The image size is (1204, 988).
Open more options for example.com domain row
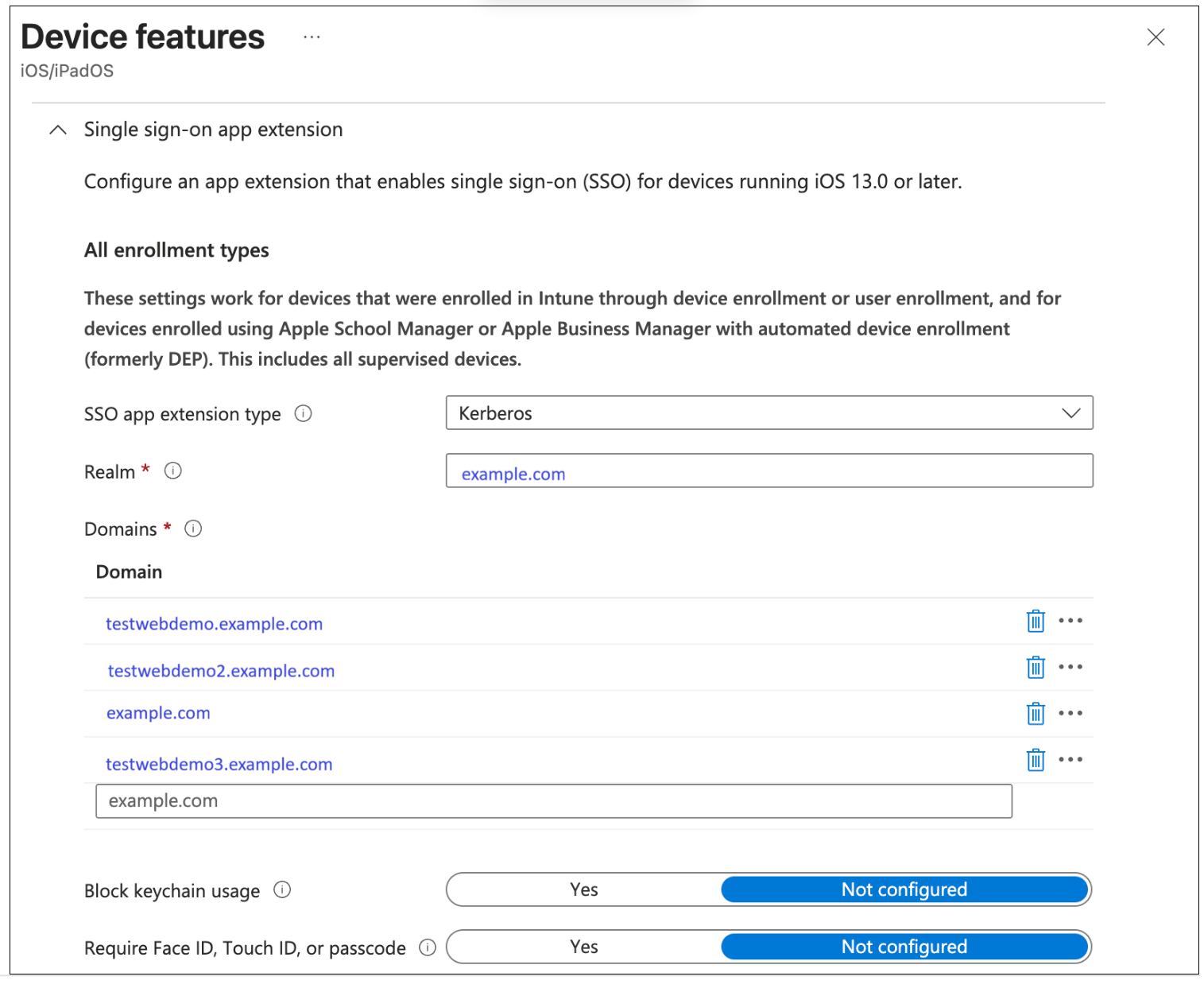pyautogui.click(x=1071, y=713)
